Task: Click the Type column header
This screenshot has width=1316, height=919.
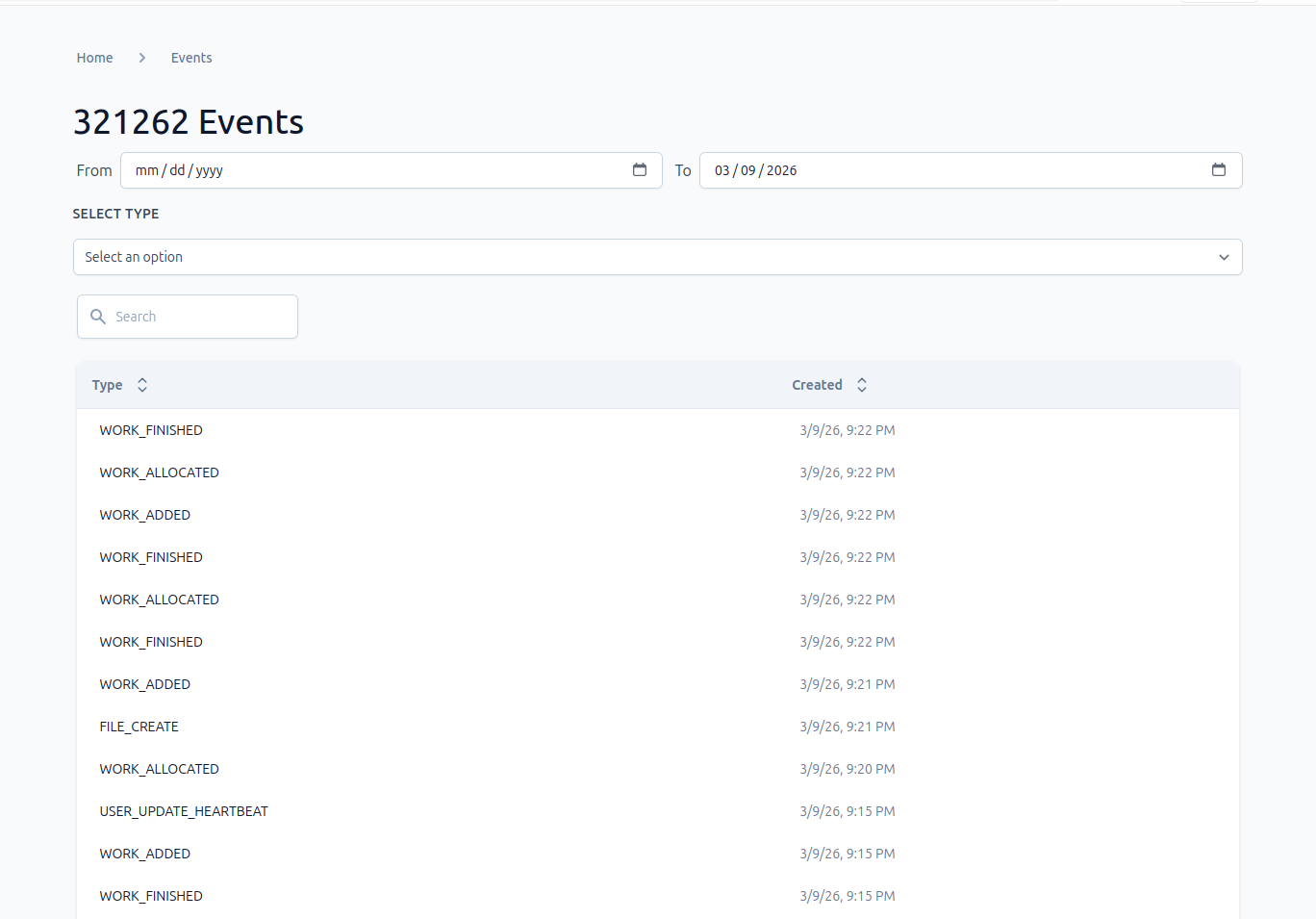Action: pos(107,385)
